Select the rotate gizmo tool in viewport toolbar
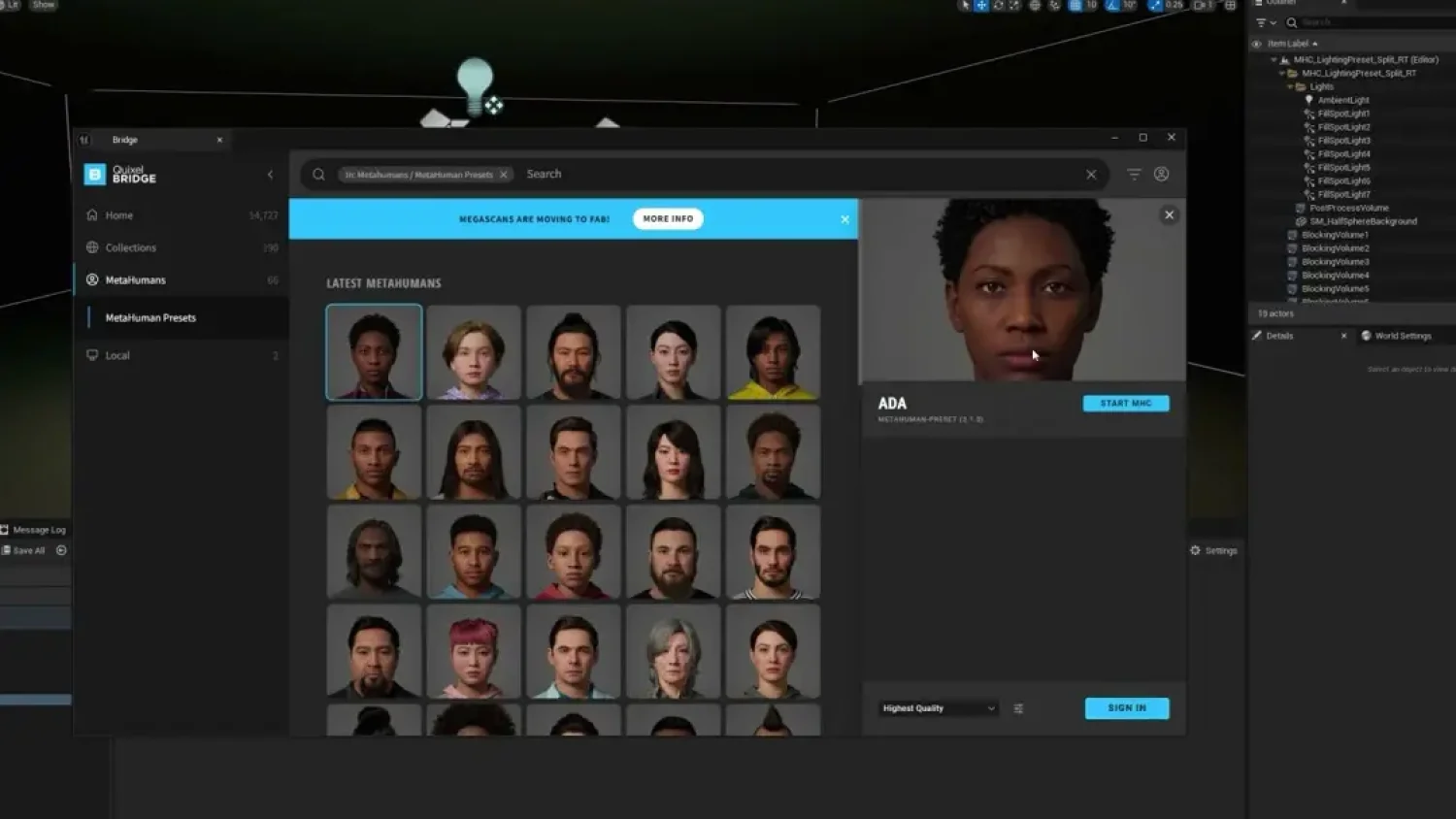 click(998, 5)
